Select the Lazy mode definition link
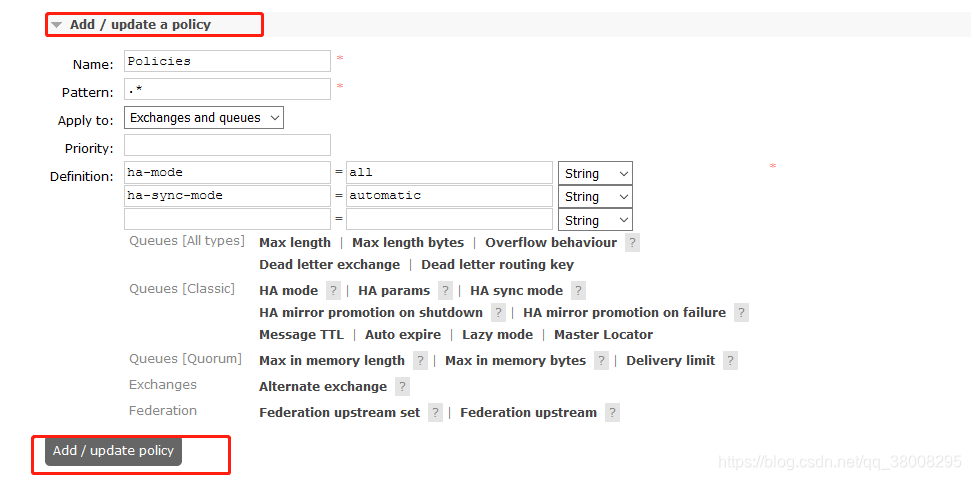The width and height of the screenshot is (971, 480). (x=497, y=335)
